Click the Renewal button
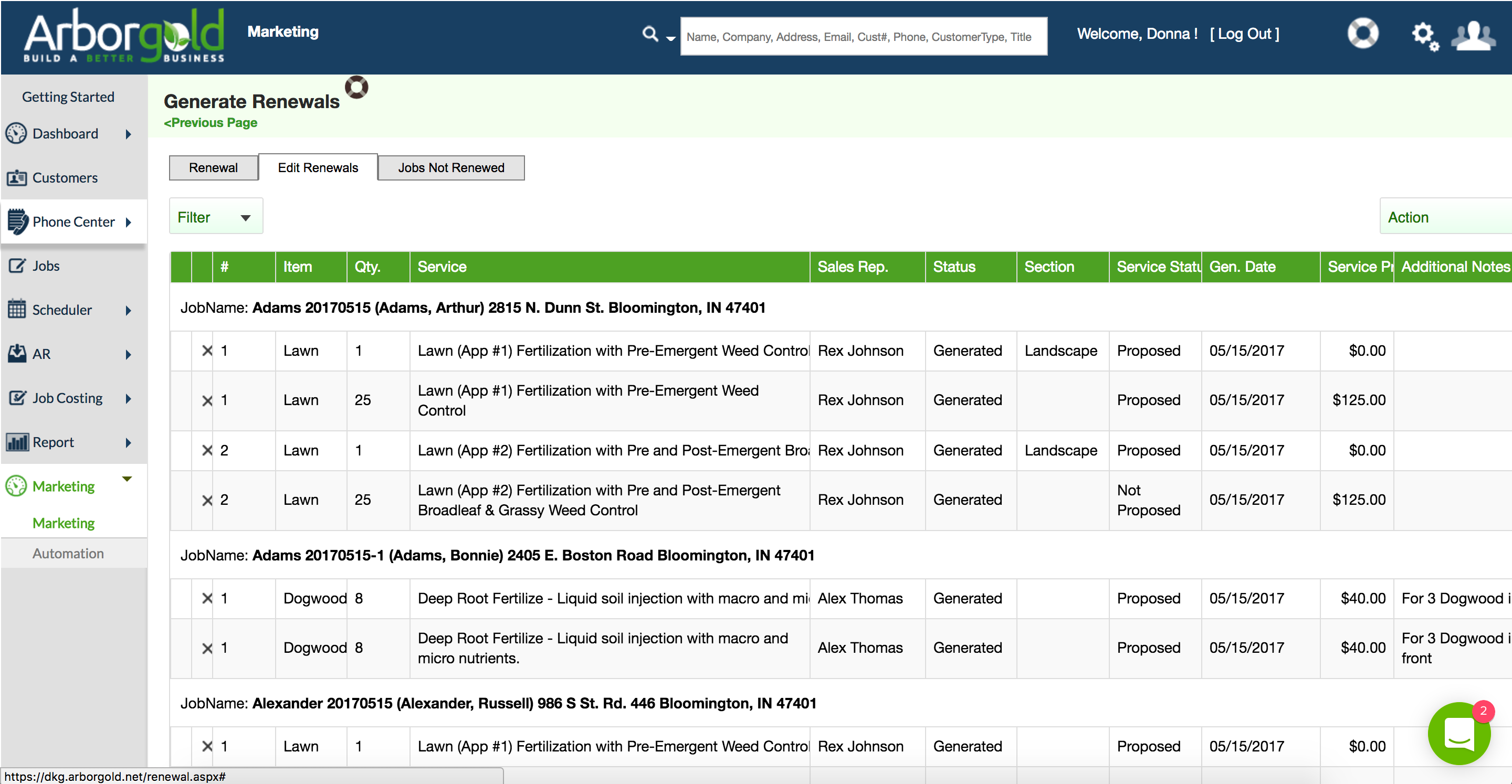Image resolution: width=1512 pixels, height=784 pixels. (x=213, y=168)
